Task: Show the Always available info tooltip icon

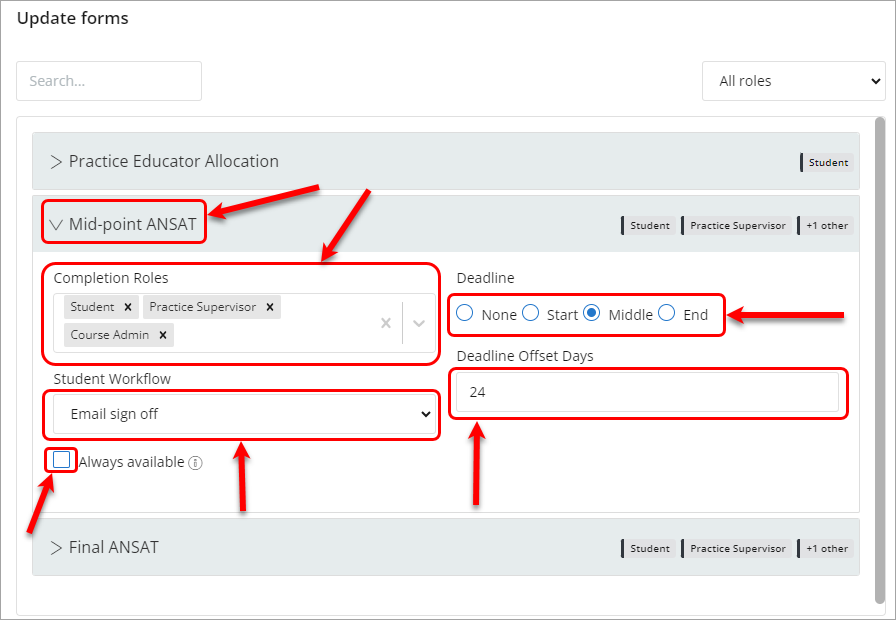Action: [x=195, y=462]
